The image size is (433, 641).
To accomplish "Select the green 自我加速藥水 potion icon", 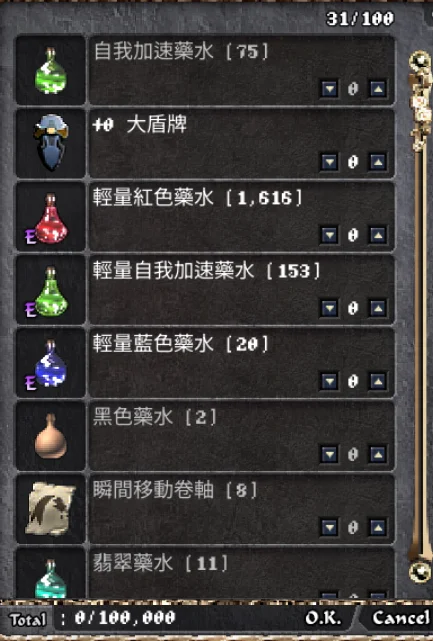I will (x=51, y=71).
